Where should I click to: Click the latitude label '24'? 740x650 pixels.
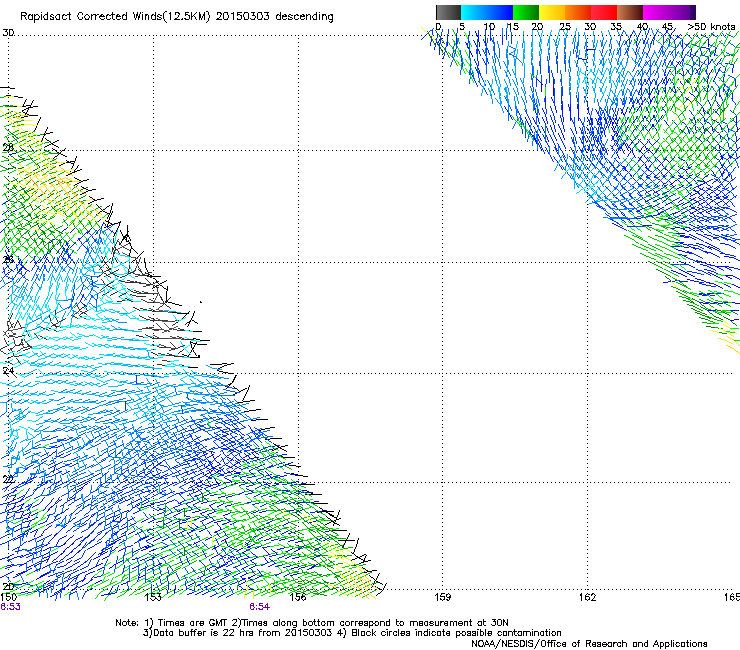(8, 371)
